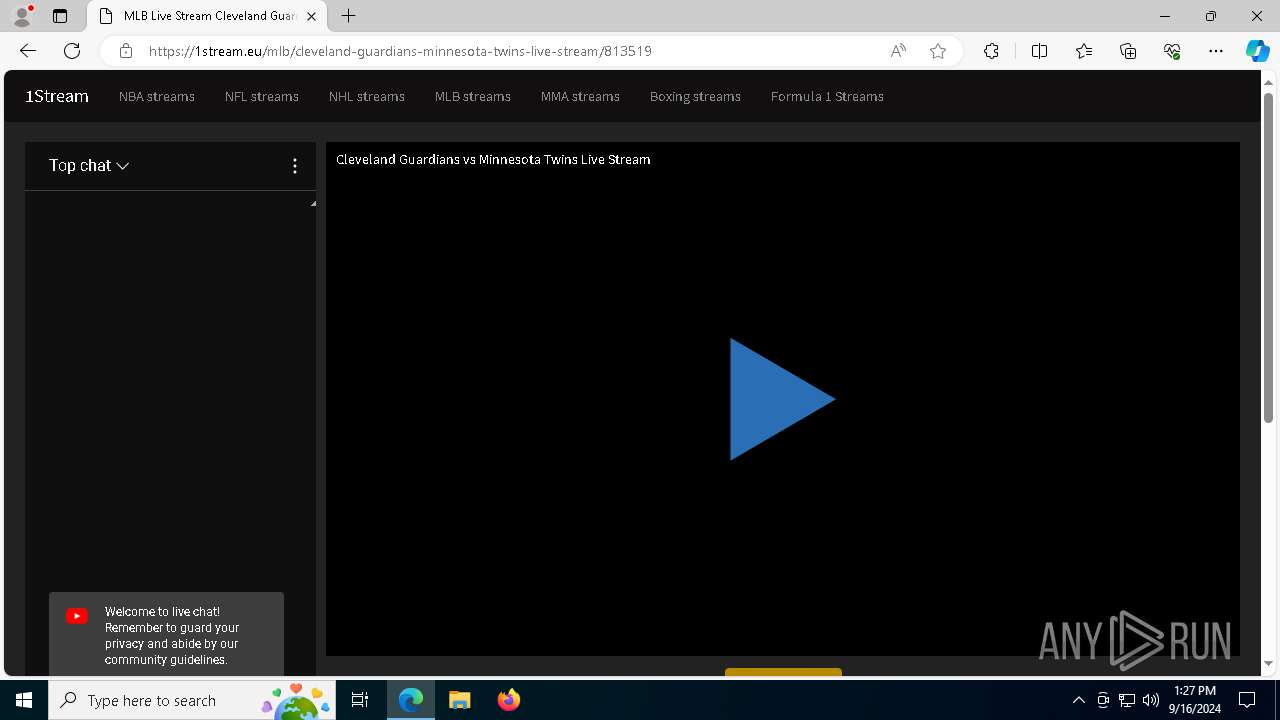
Task: Click the browser back arrow
Action: click(28, 51)
